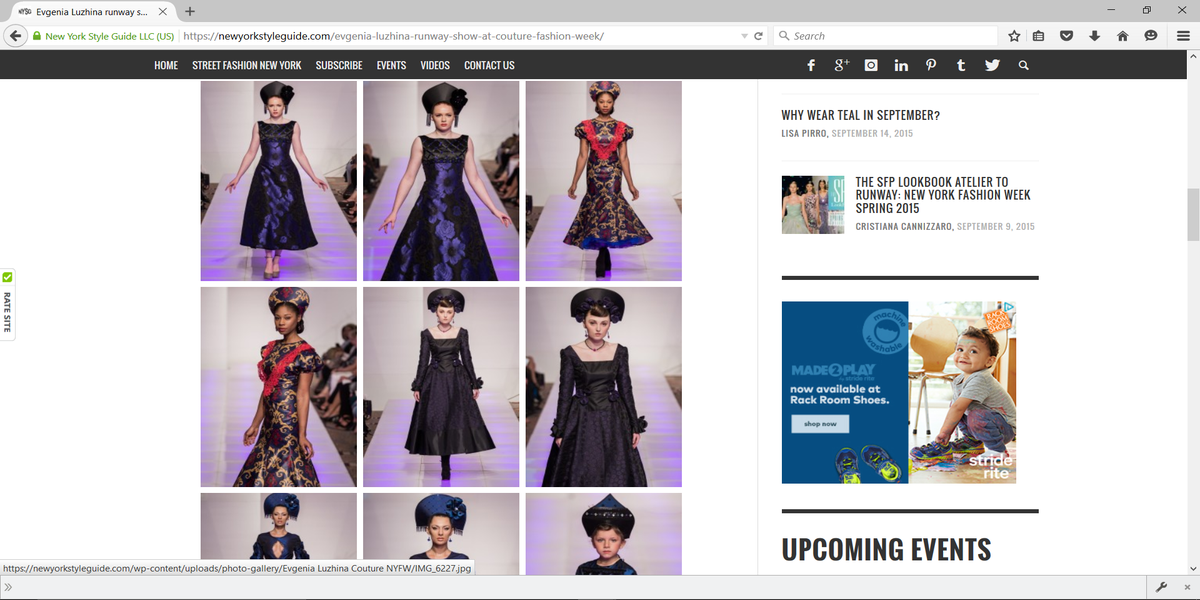Open STREET FASHION NEW YORK menu item

click(247, 65)
